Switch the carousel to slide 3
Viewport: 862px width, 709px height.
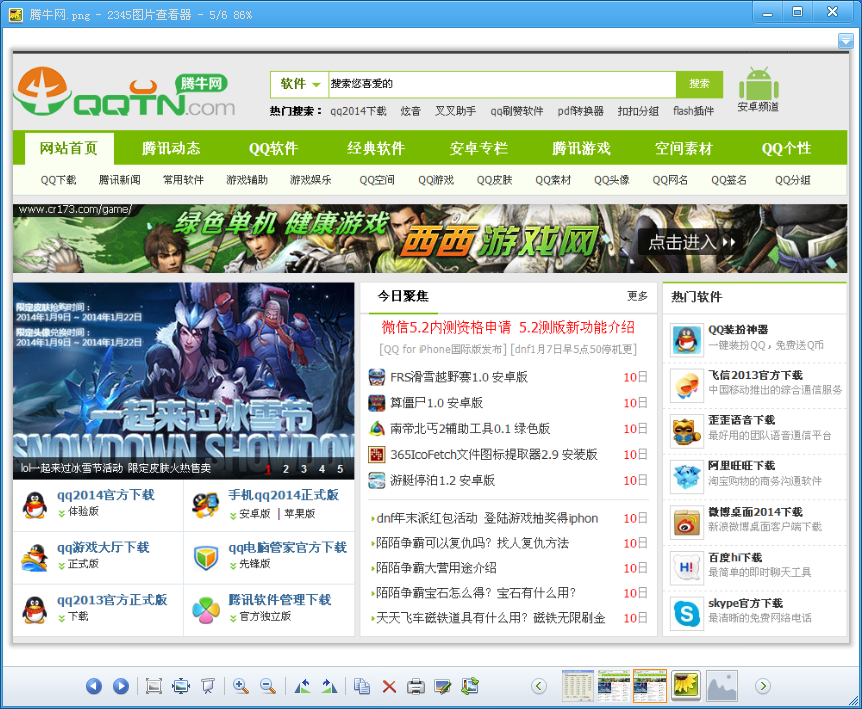coord(303,469)
